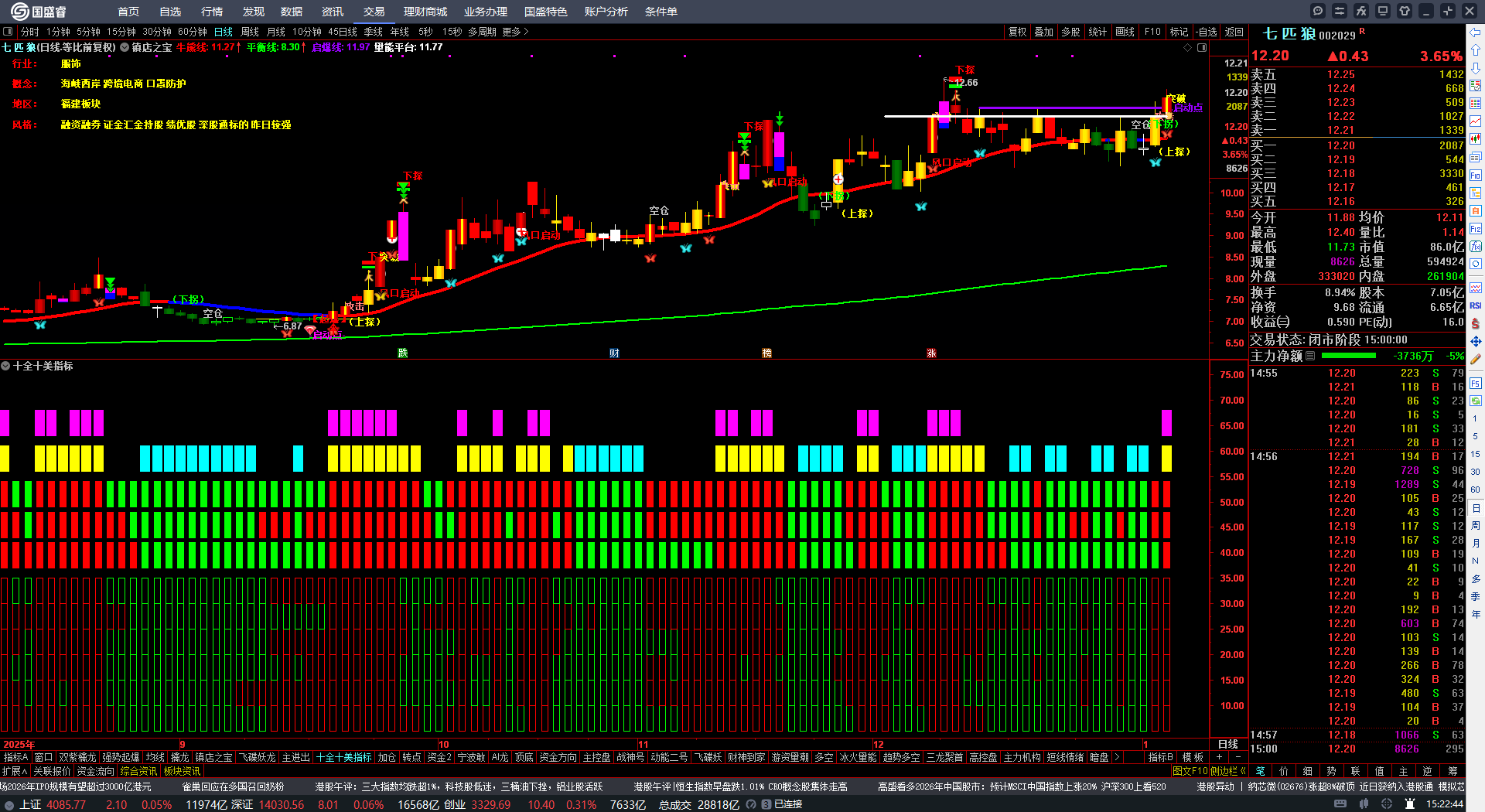
Task: Open the hierarchy tree icon in sidebar
Action: click(x=1476, y=193)
